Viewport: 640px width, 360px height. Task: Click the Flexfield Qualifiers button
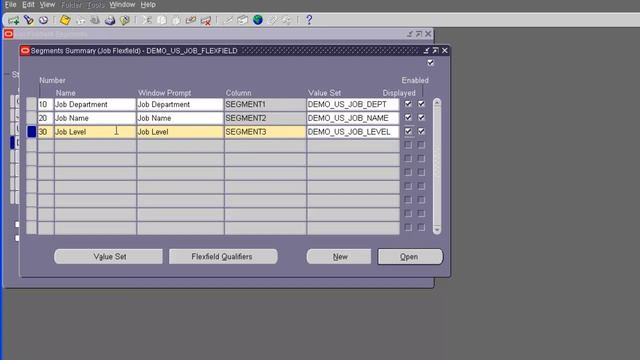coord(223,256)
